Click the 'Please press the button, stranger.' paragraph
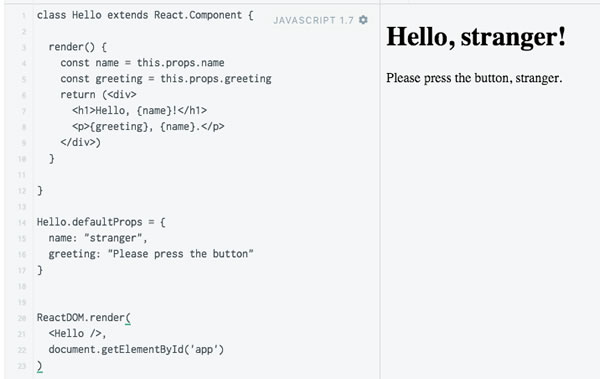The width and height of the screenshot is (600, 379). [x=474, y=78]
